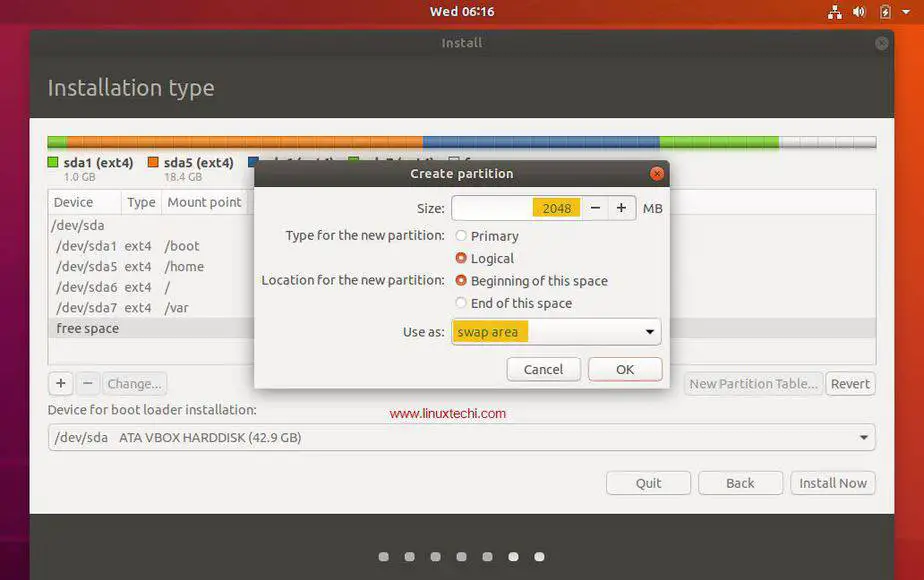
Task: Increase partition size with plus button
Action: [x=621, y=208]
